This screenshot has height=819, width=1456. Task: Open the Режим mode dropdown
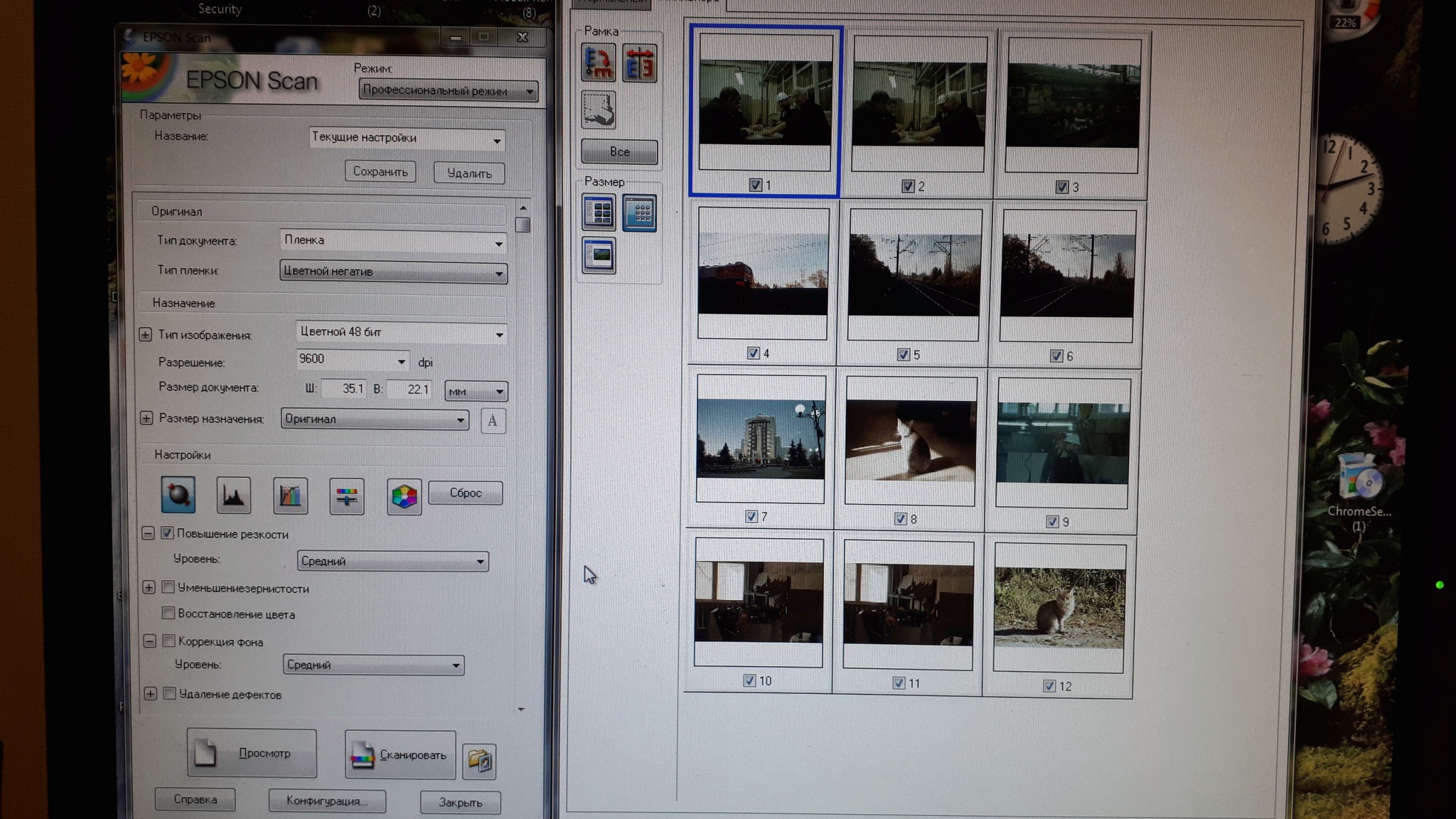448,90
